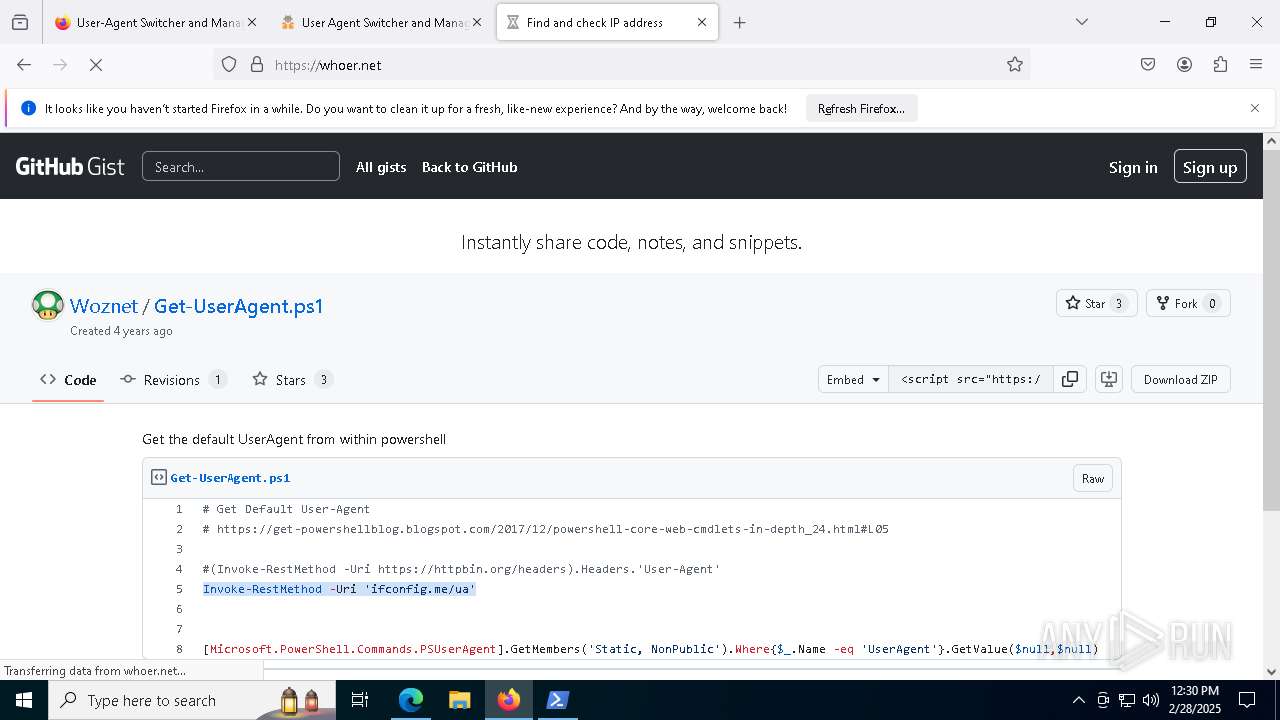This screenshot has height=720, width=1280.
Task: Show hidden tray icons chevron
Action: click(x=1078, y=700)
